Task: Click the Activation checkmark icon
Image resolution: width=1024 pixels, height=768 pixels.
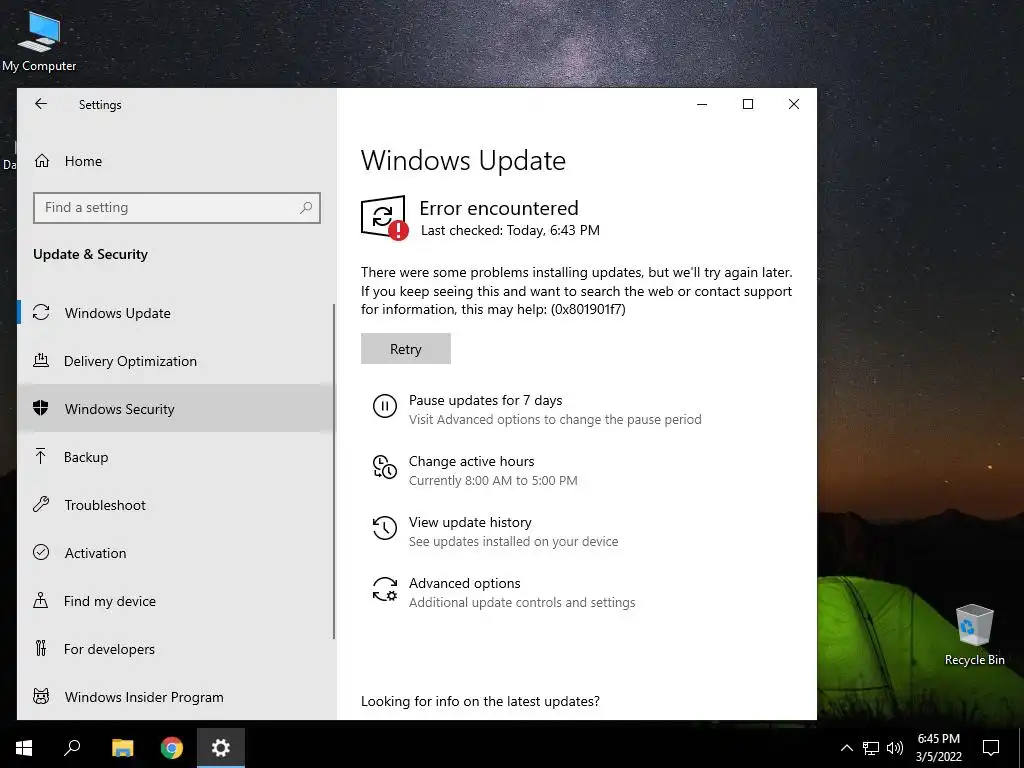Action: [41, 552]
